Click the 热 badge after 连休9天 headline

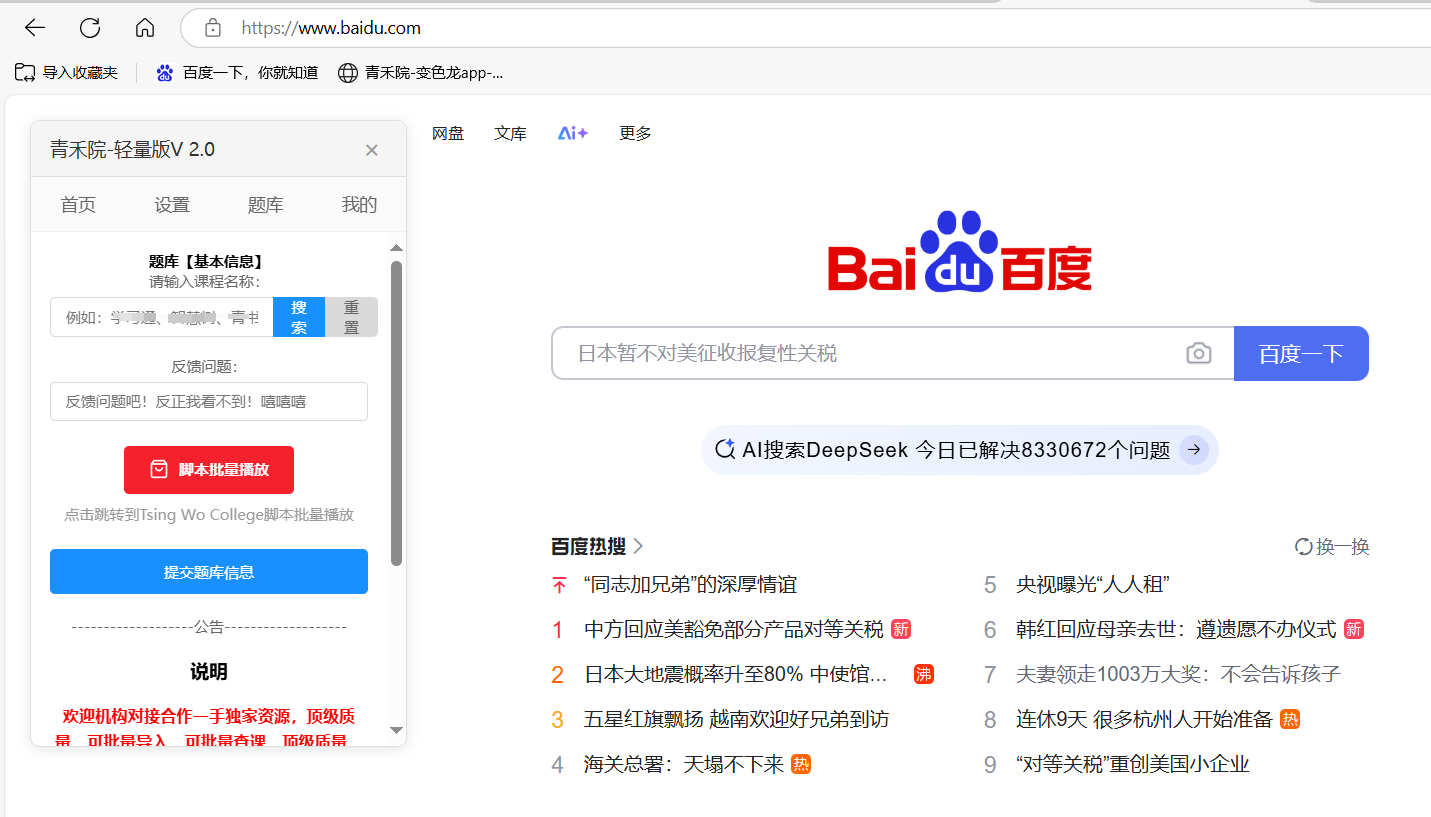coord(1290,719)
